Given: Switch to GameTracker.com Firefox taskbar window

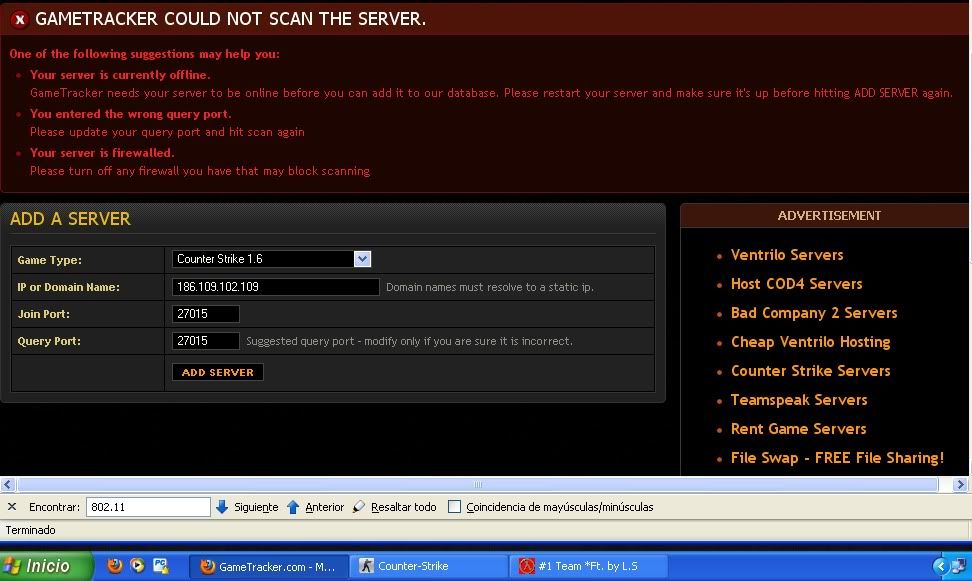Looking at the screenshot, I should click(268, 566).
